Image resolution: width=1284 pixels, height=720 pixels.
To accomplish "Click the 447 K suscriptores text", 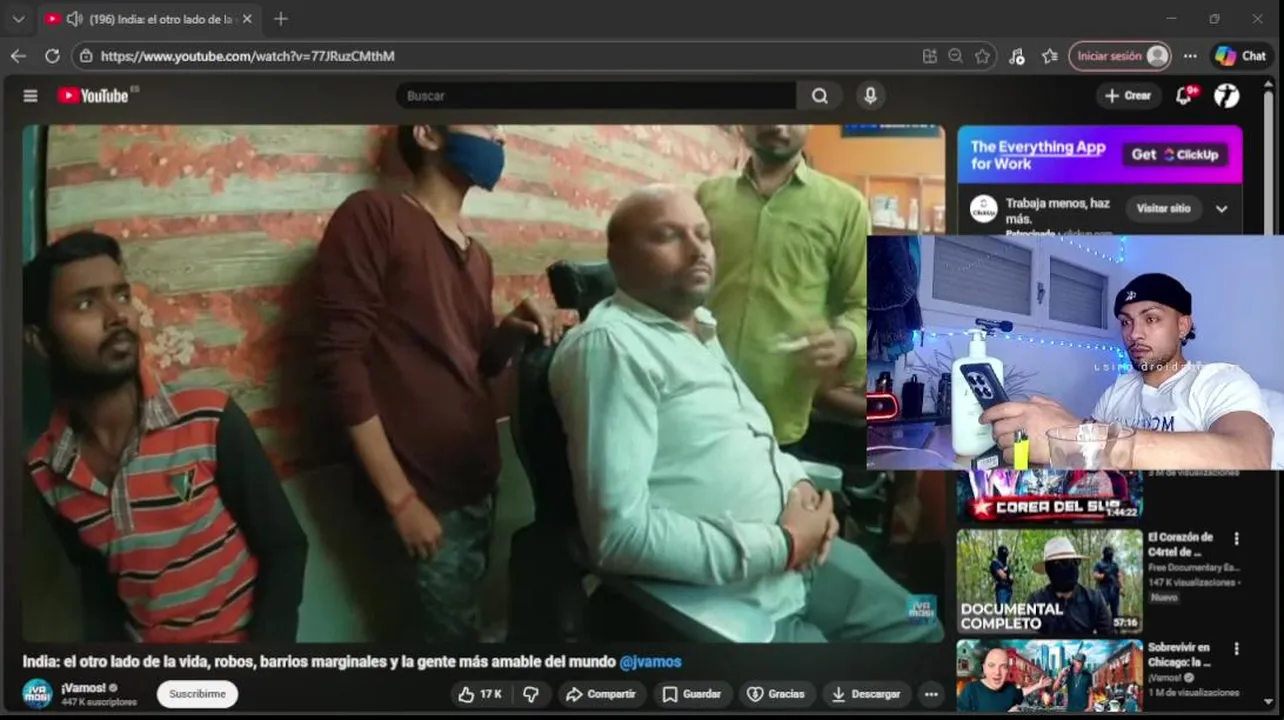I will (99, 702).
